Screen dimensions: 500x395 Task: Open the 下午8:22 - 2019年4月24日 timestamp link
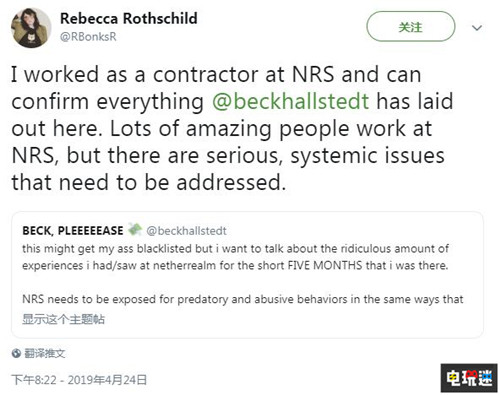[79, 380]
